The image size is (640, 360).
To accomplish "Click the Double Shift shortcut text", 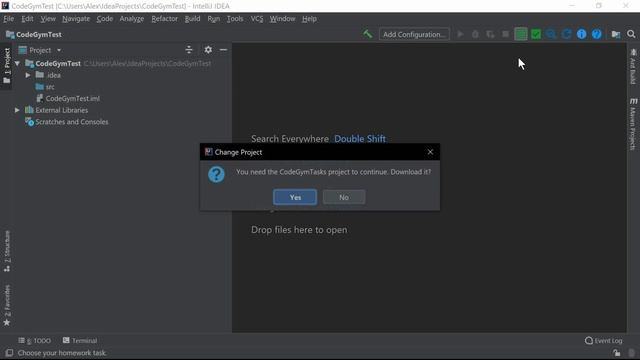I will point(360,139).
